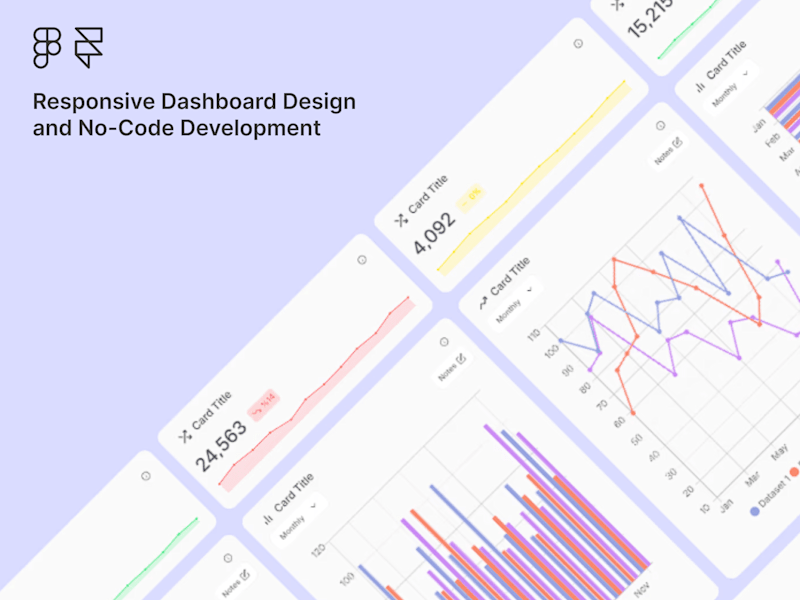Click the 110 y-axis label on the line chart
The height and width of the screenshot is (600, 800).
(x=534, y=334)
